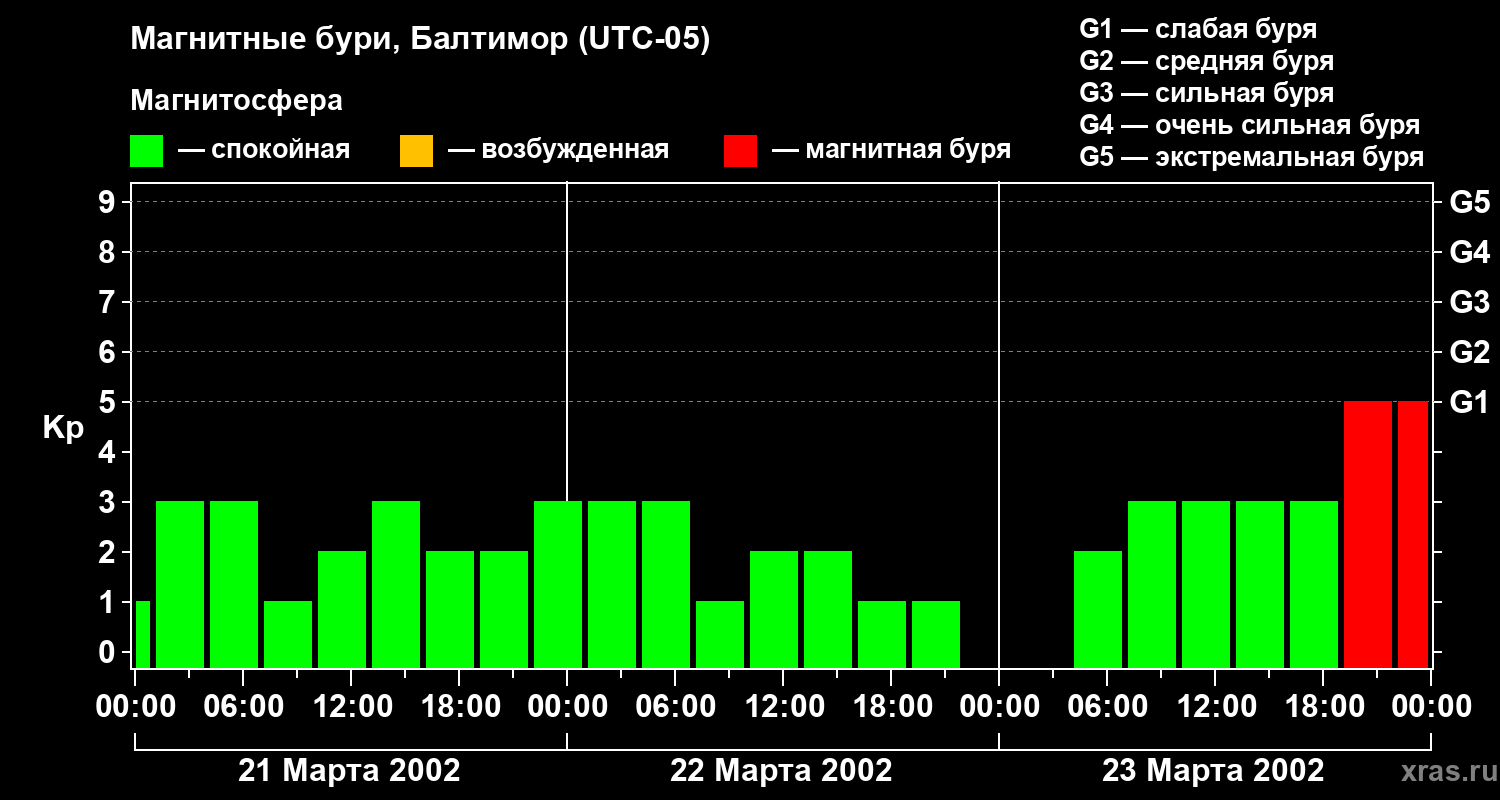The width and height of the screenshot is (1500, 800).
Task: Click the G2 label on the right axis
Action: (1470, 352)
